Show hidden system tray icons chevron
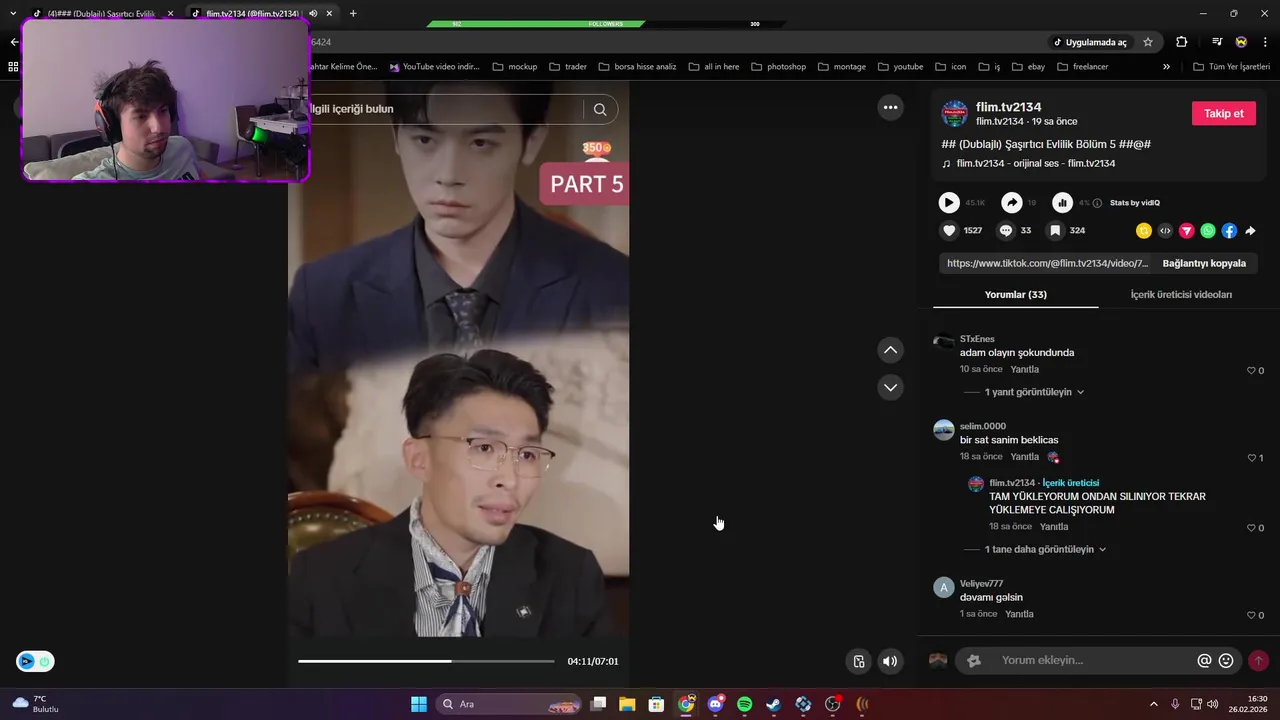This screenshot has height=720, width=1280. coord(1153,704)
